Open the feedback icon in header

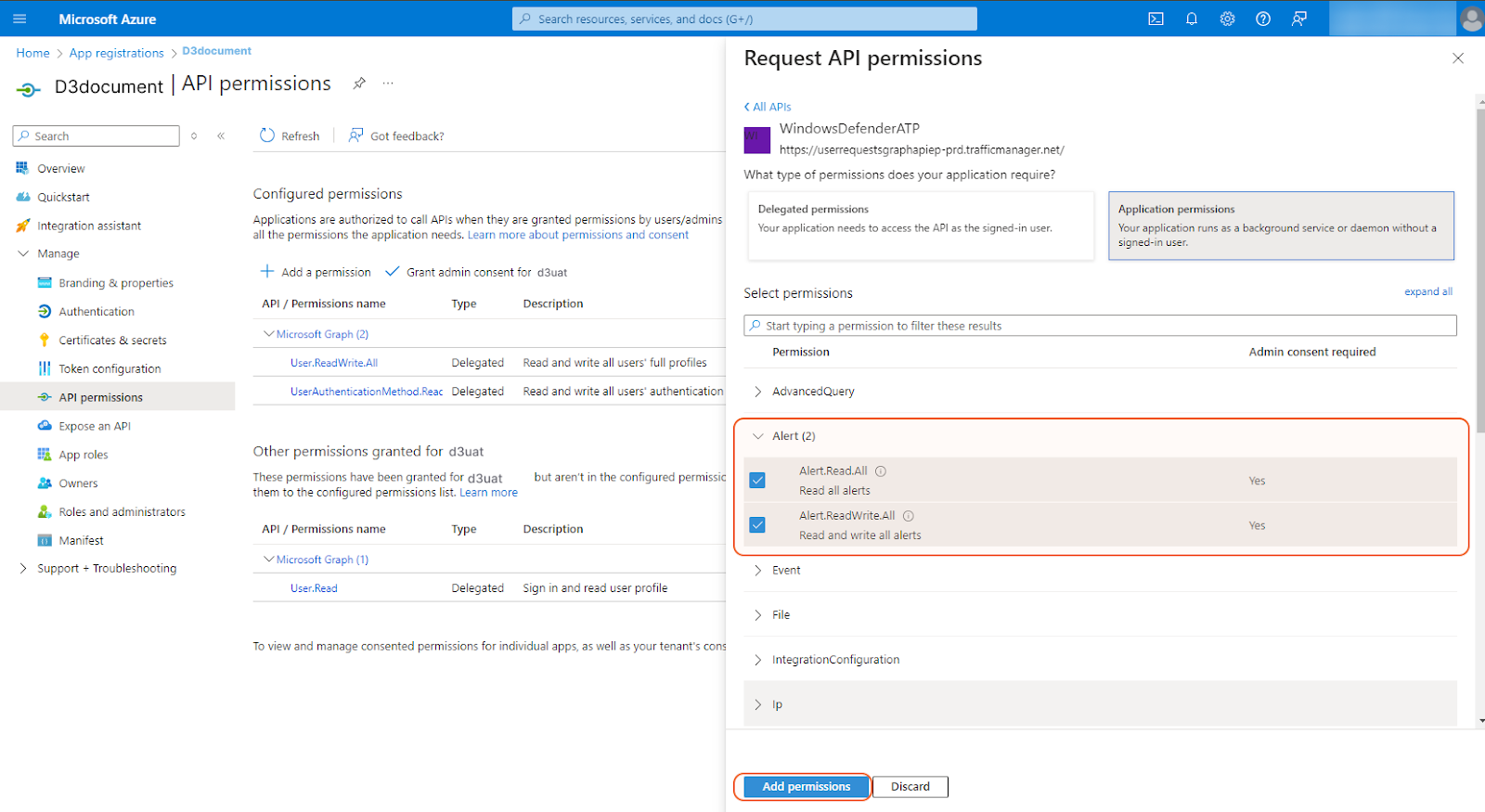click(x=1299, y=19)
